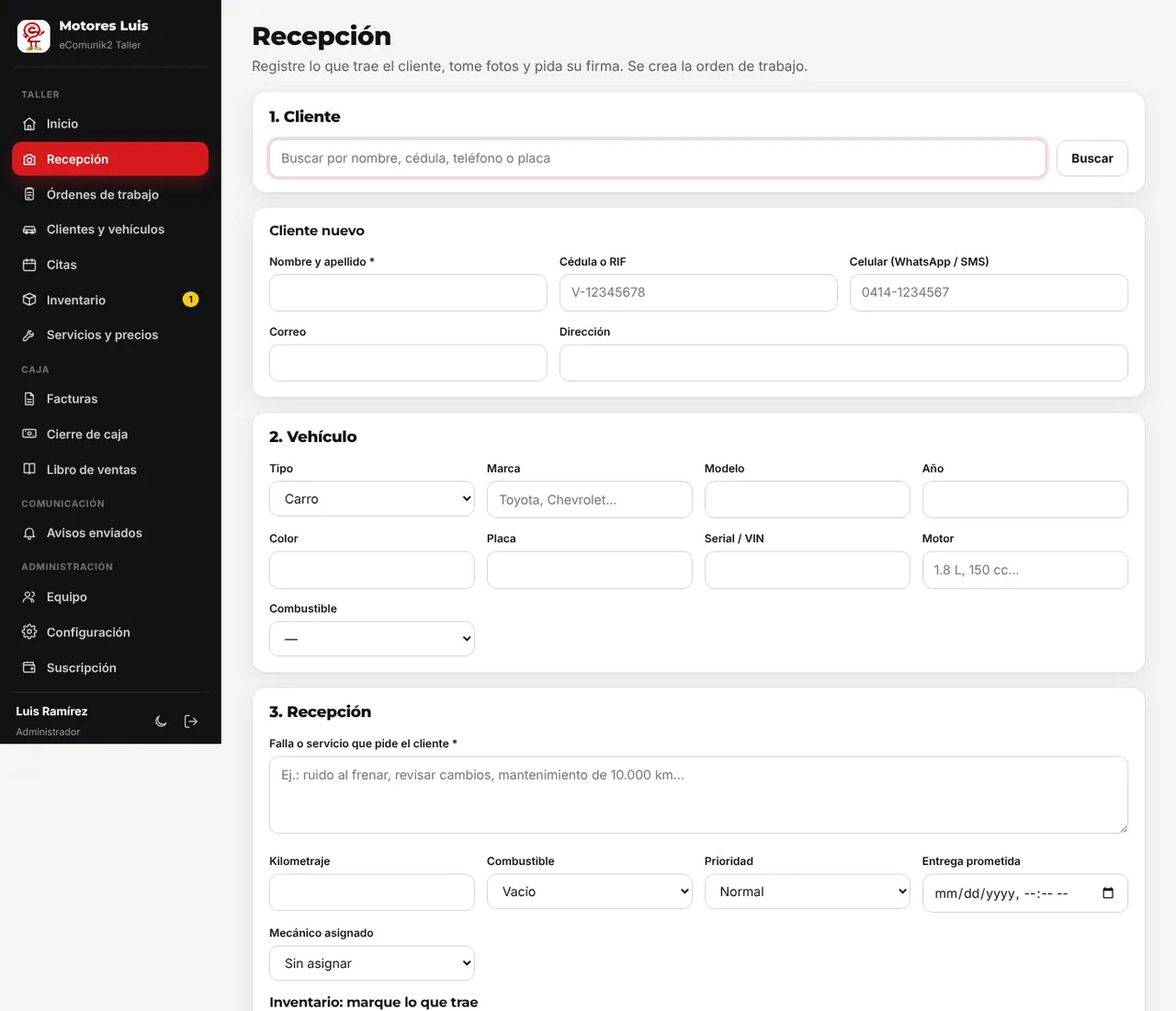Click the Avisos enviados bell icon
1176x1011 pixels.
pos(29,533)
